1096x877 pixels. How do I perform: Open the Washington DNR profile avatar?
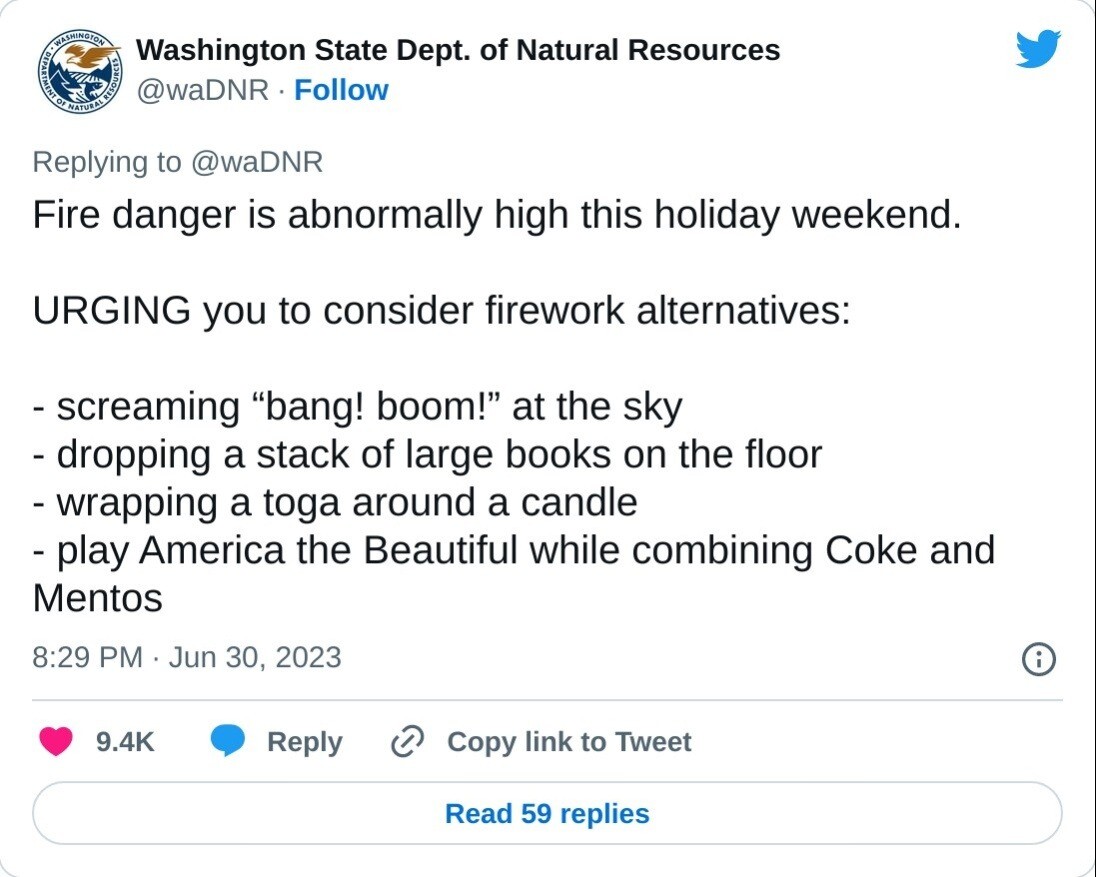coord(79,71)
